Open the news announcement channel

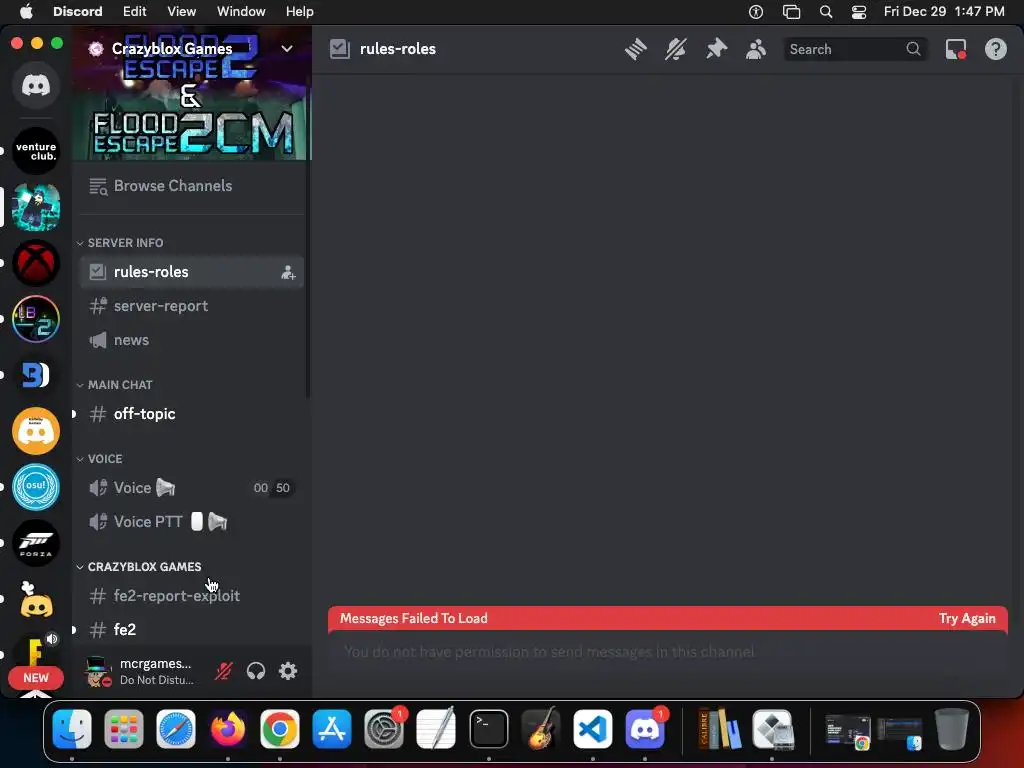pos(191,340)
